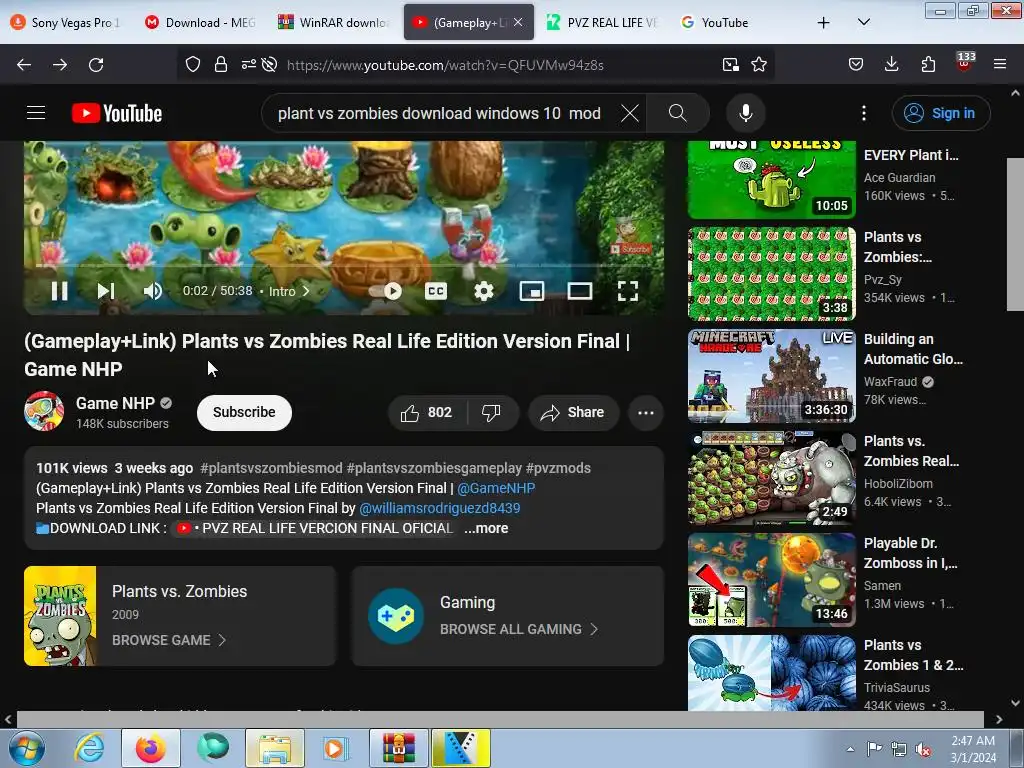This screenshot has height=768, width=1024.
Task: Run search with magnifier button
Action: pos(677,113)
